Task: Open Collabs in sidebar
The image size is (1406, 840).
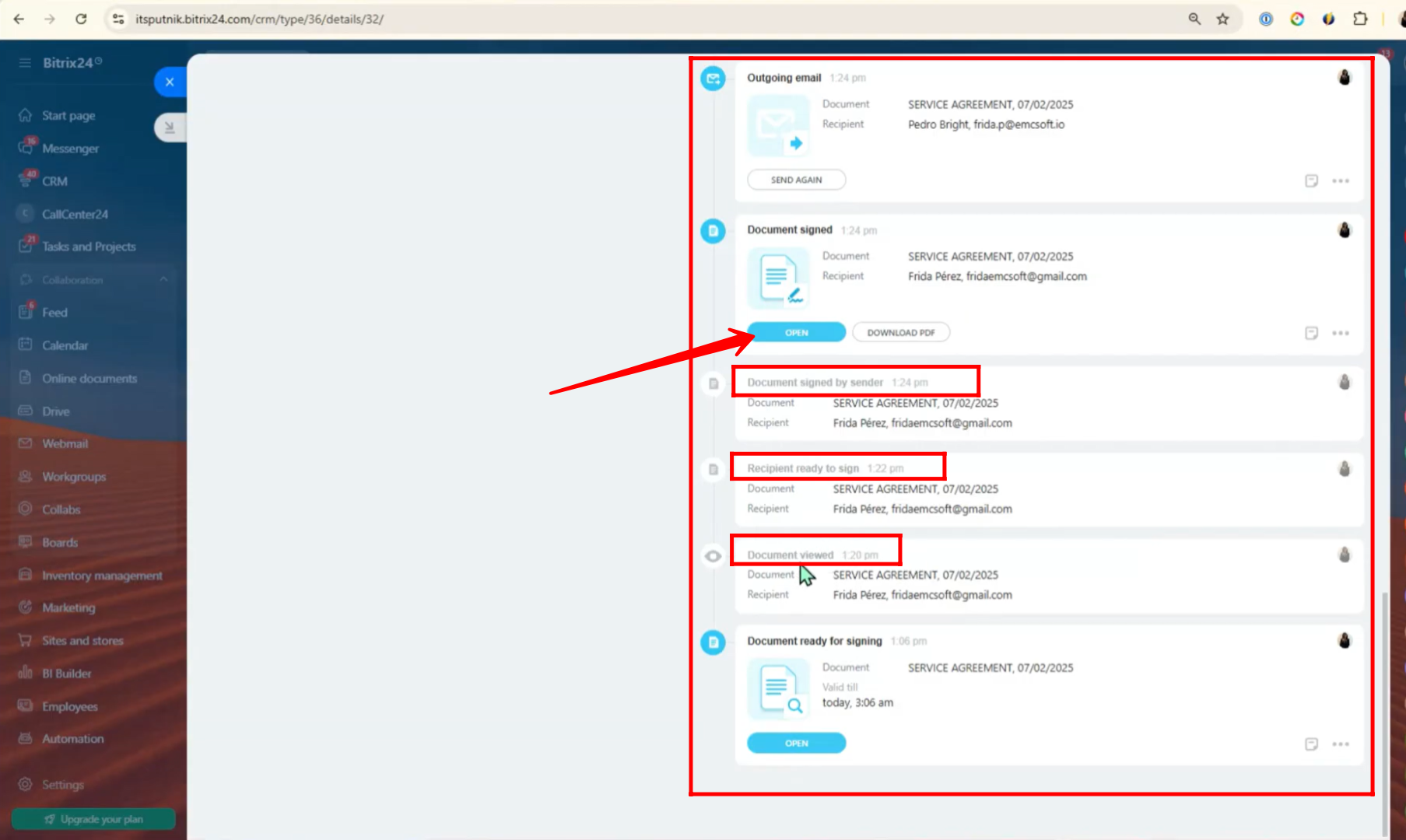Action: tap(61, 509)
